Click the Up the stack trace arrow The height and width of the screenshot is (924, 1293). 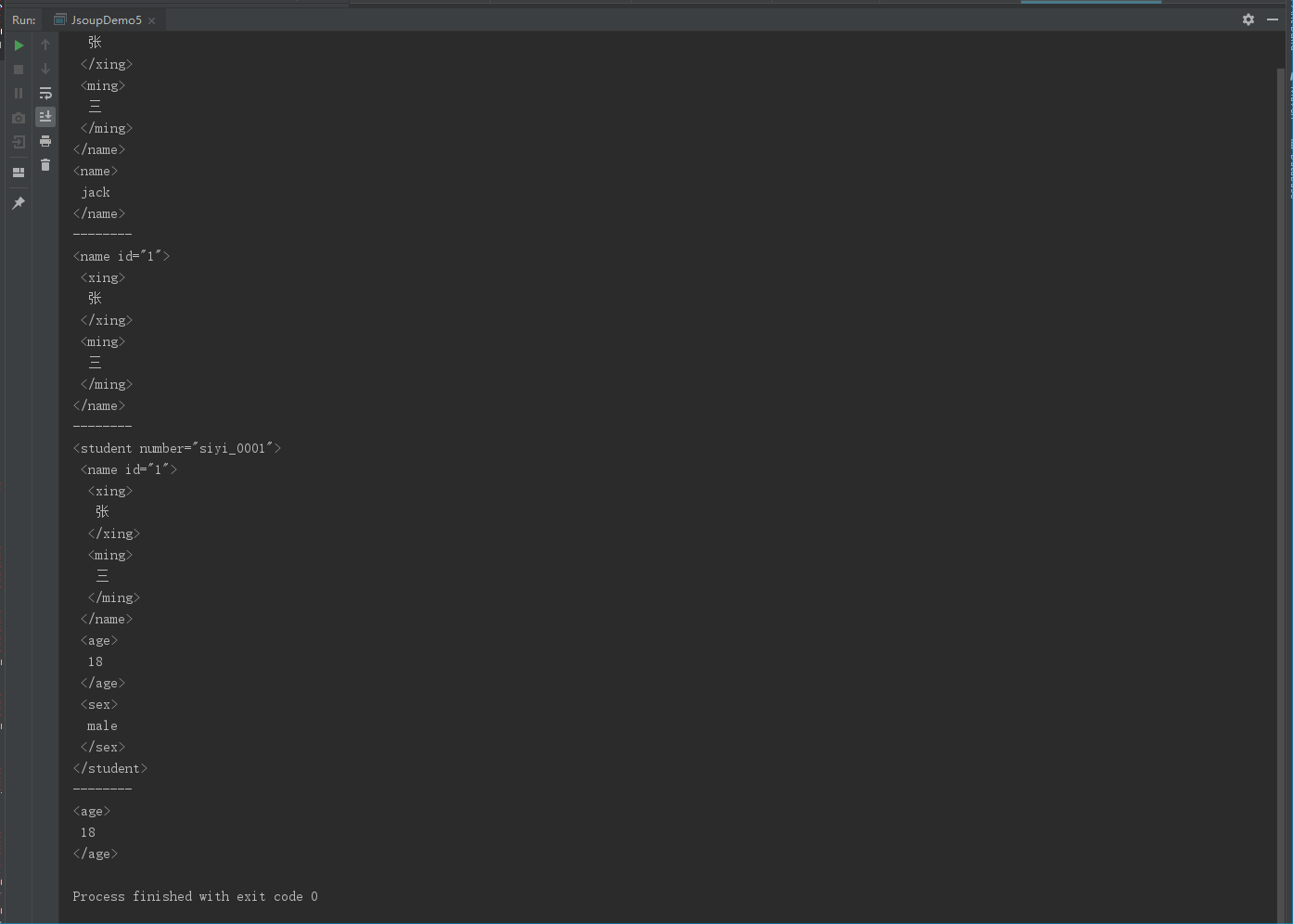[x=45, y=45]
